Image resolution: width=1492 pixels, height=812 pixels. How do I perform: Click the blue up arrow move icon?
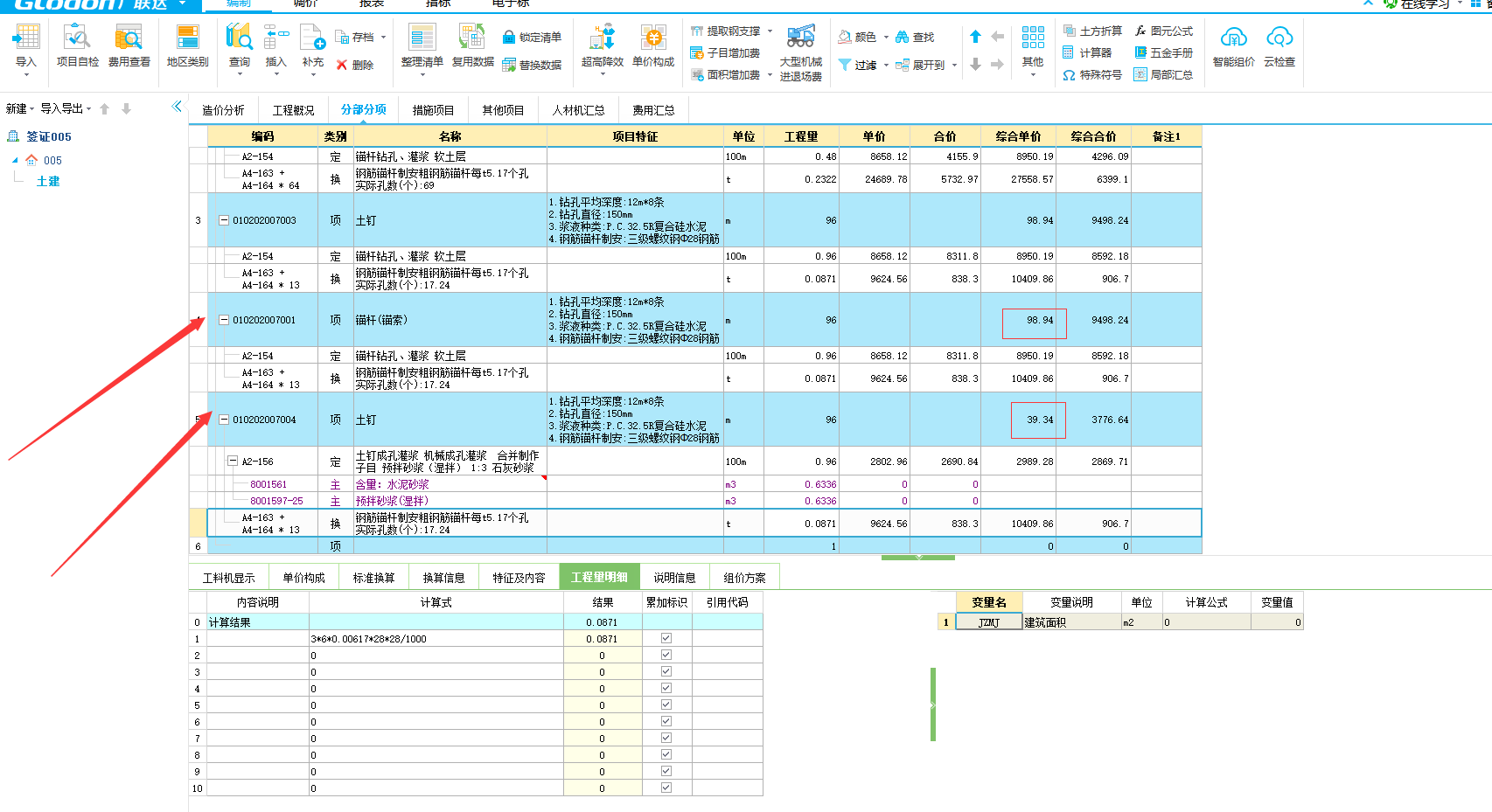click(x=975, y=37)
